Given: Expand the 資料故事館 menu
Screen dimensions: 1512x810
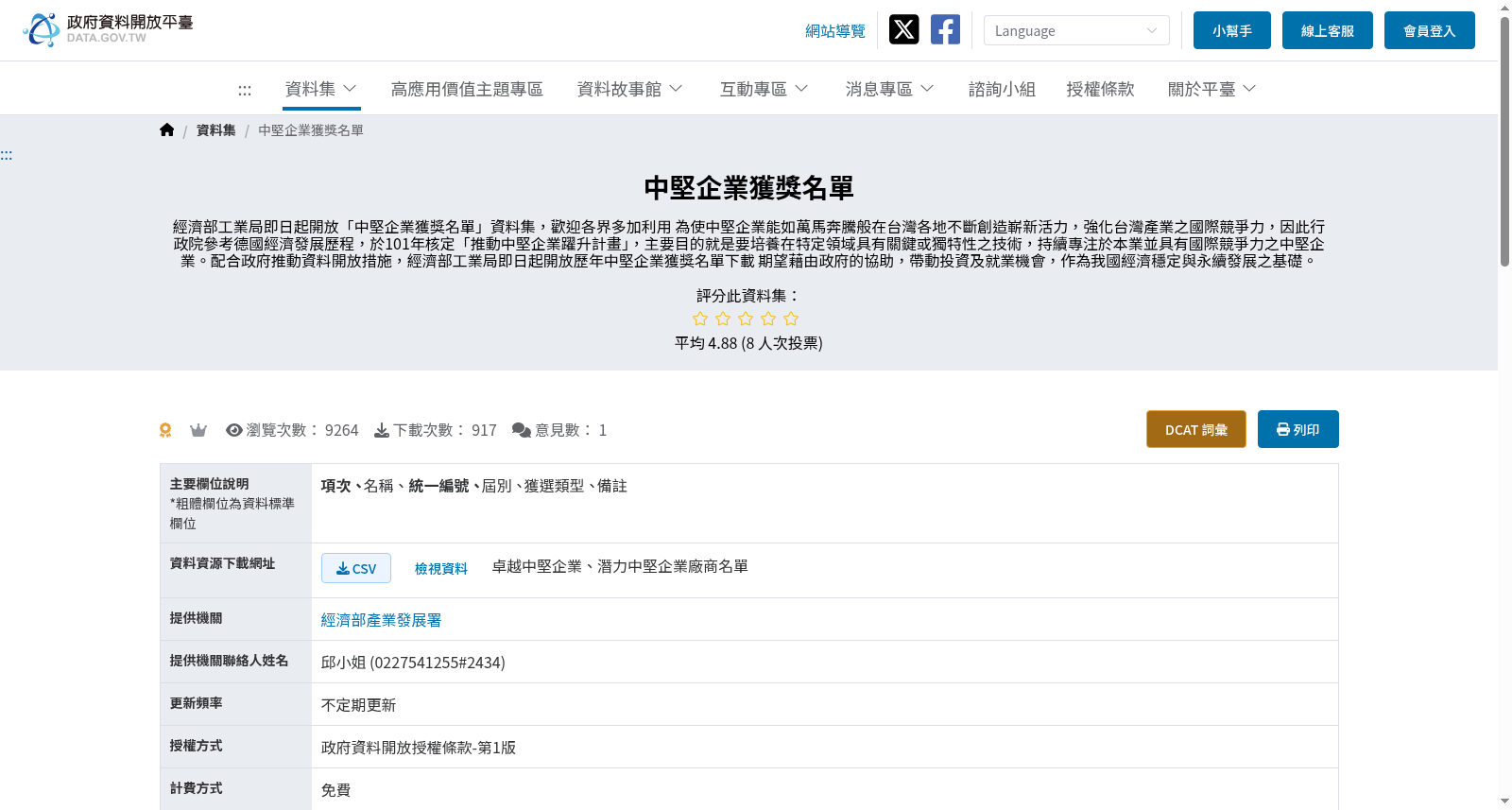Looking at the screenshot, I should click(x=629, y=89).
